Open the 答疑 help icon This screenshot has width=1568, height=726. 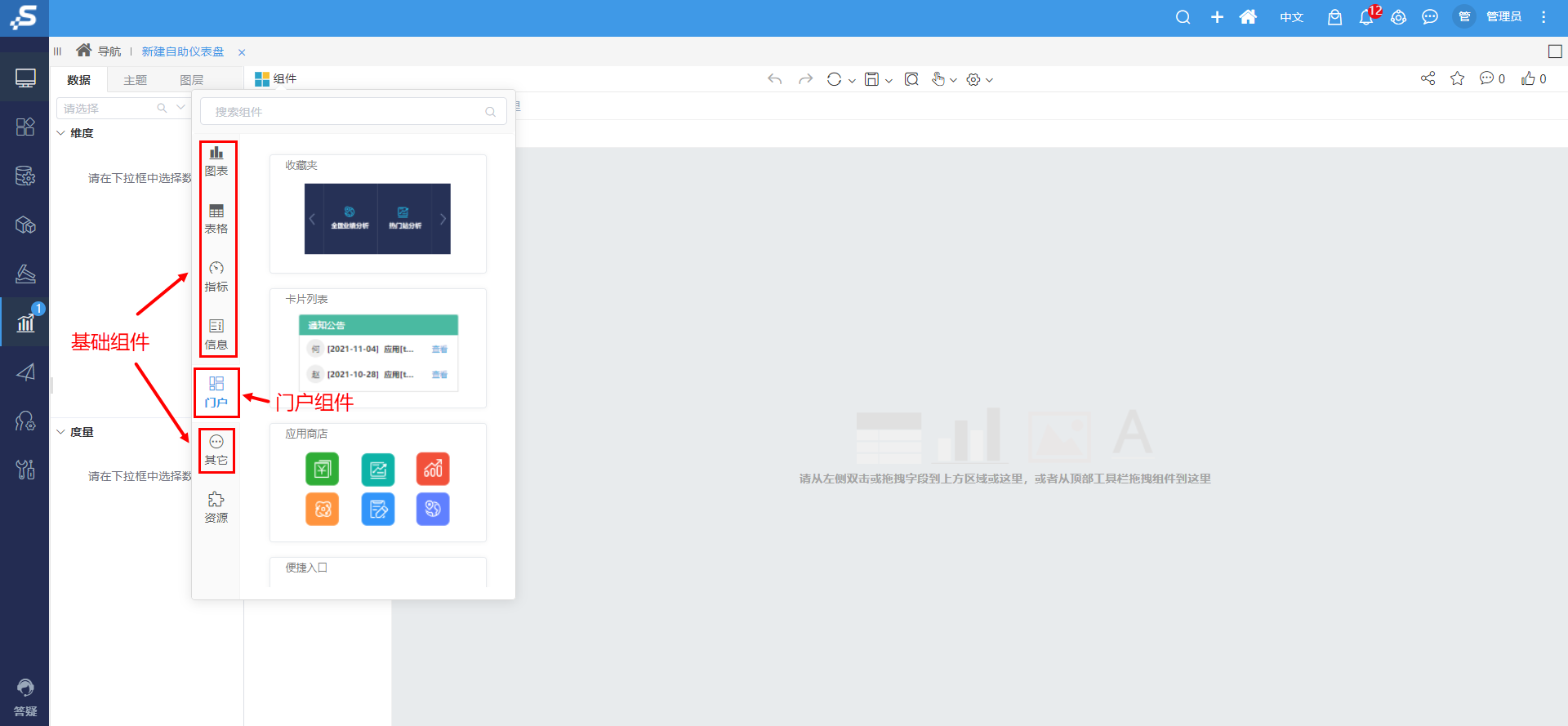coord(25,698)
